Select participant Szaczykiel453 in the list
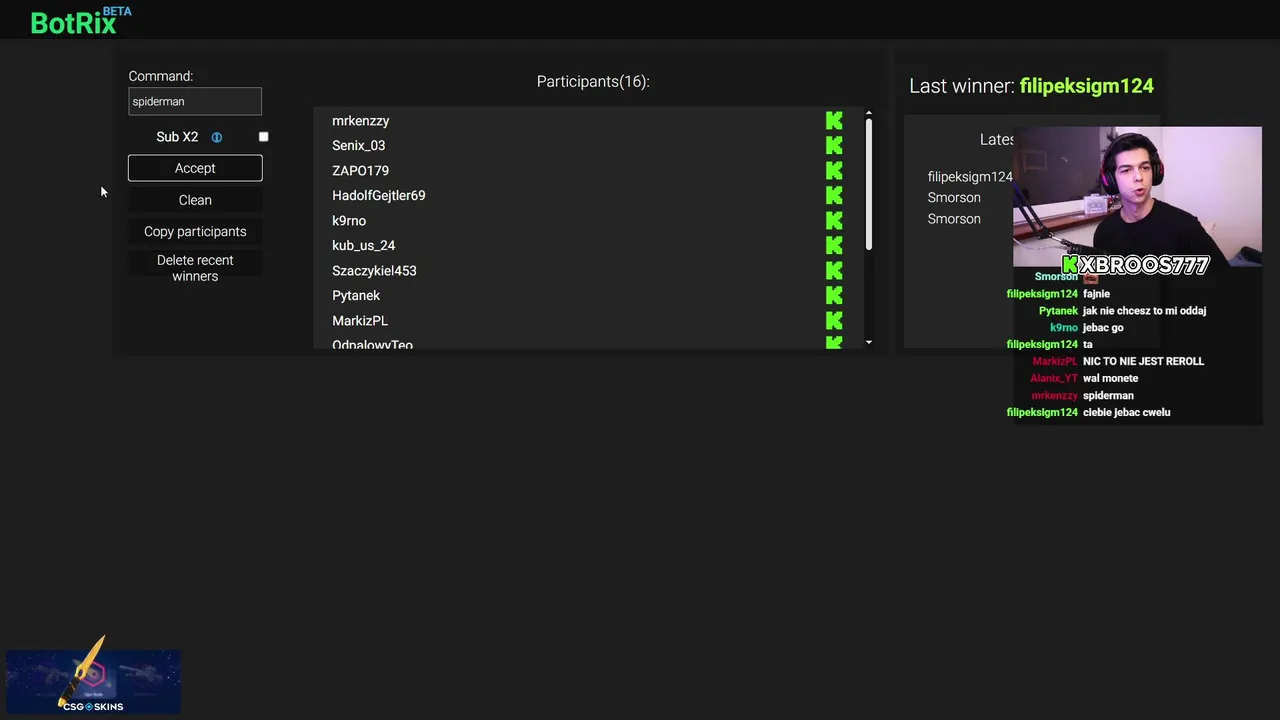 (374, 271)
